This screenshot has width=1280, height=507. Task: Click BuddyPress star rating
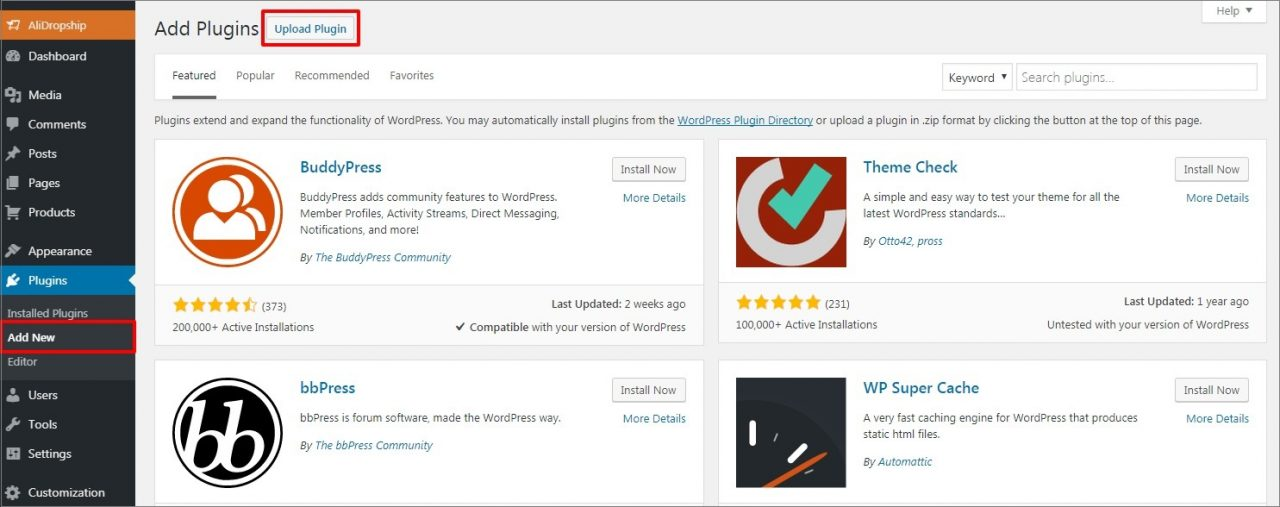point(215,305)
